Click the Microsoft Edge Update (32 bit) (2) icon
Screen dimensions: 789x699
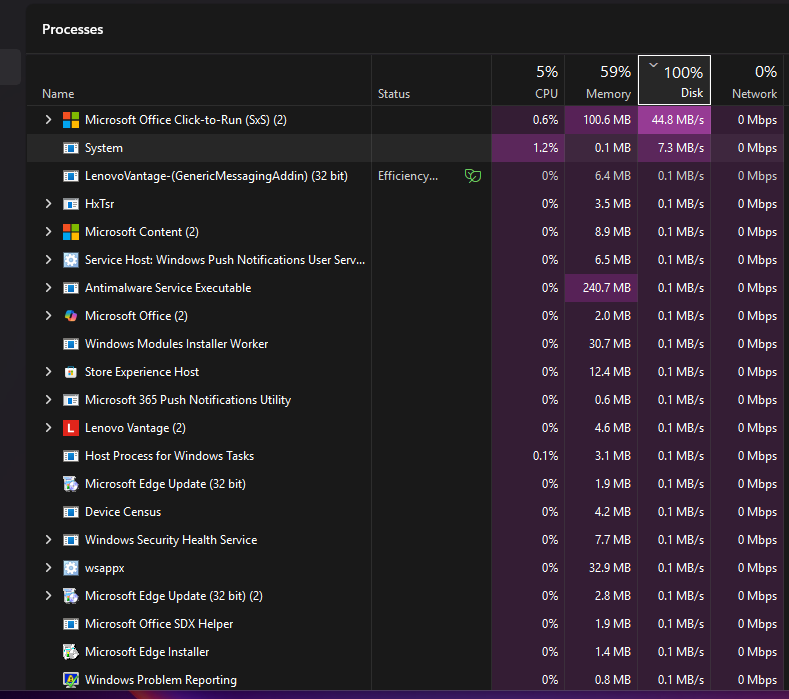71,596
